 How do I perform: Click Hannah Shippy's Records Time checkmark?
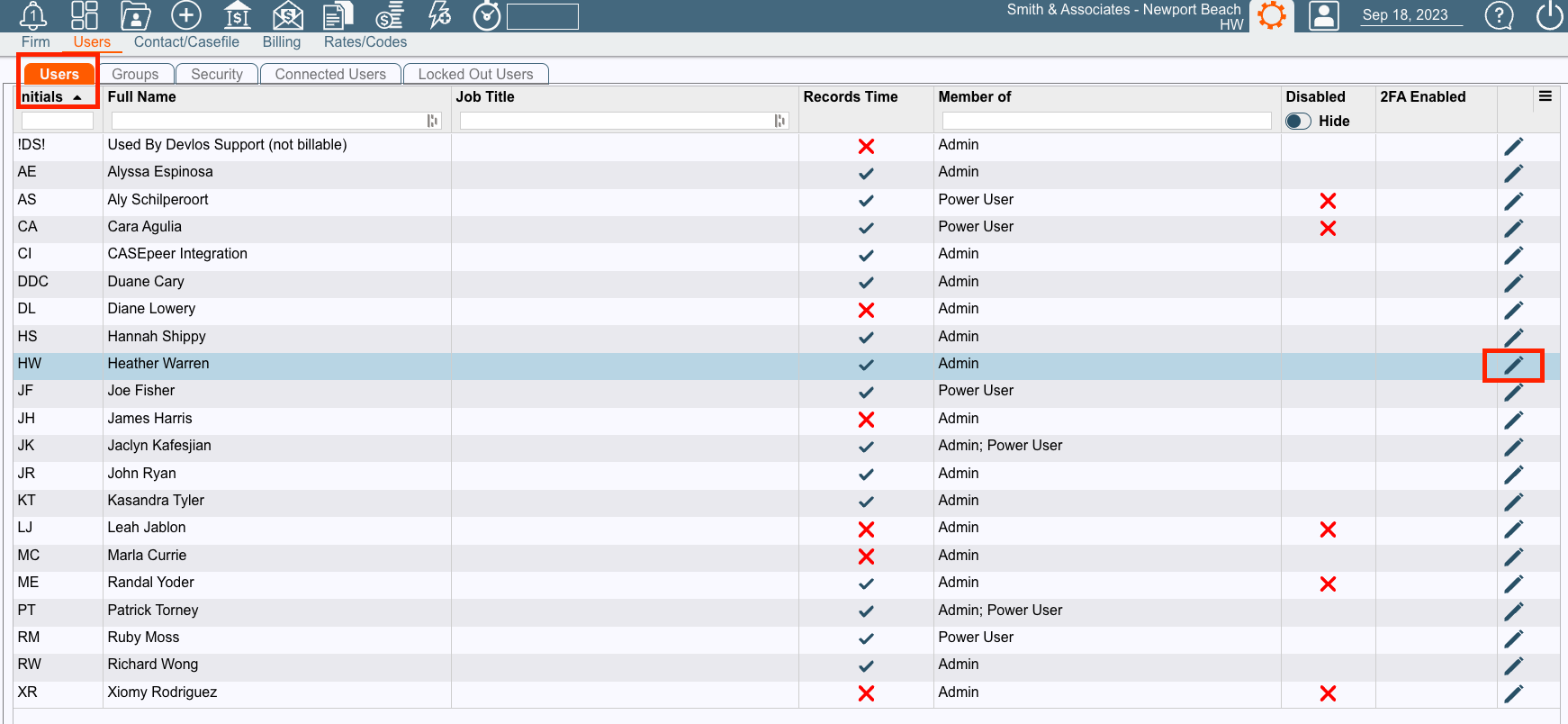866,338
